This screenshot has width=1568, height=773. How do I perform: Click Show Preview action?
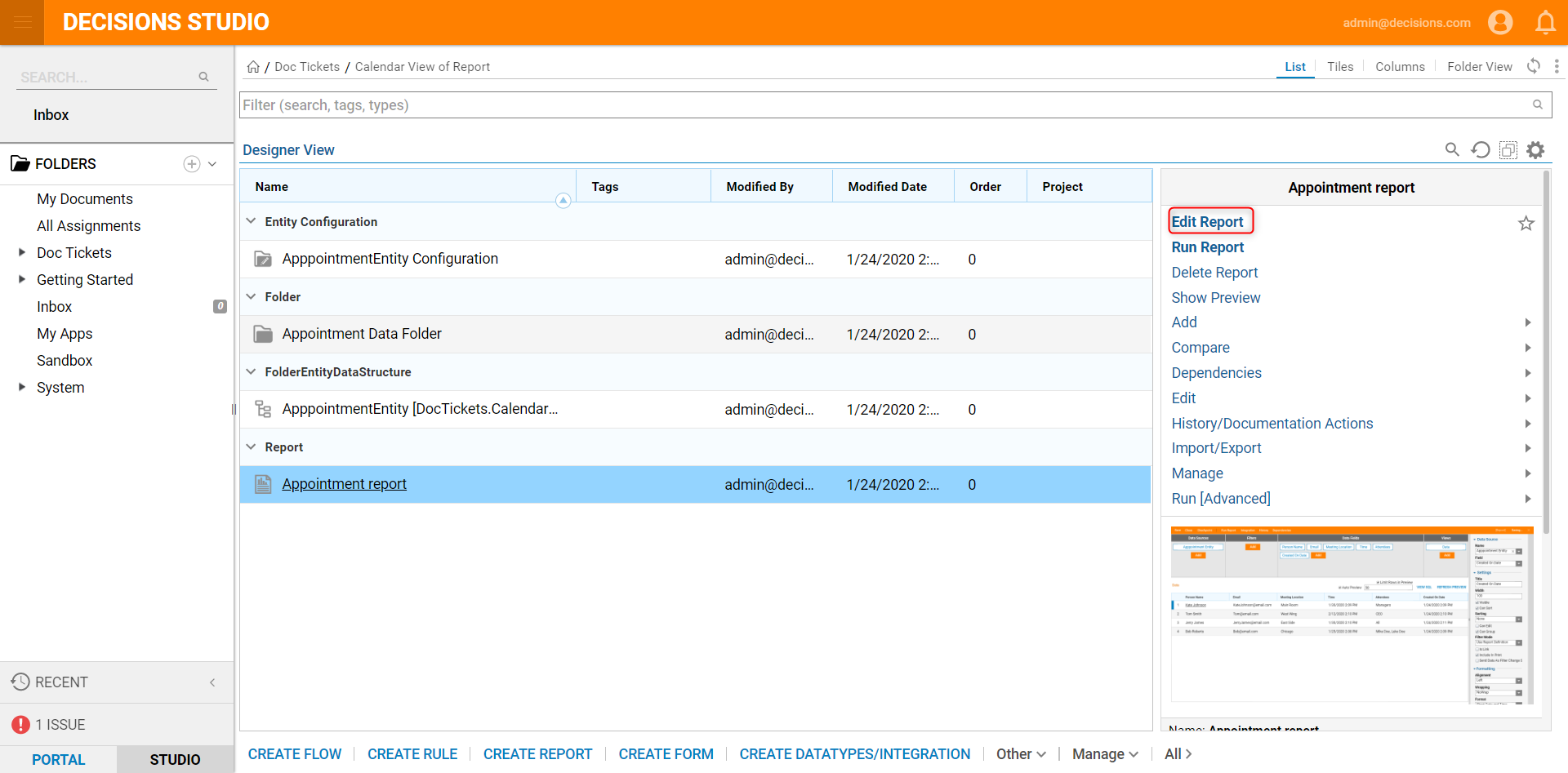[1216, 298]
